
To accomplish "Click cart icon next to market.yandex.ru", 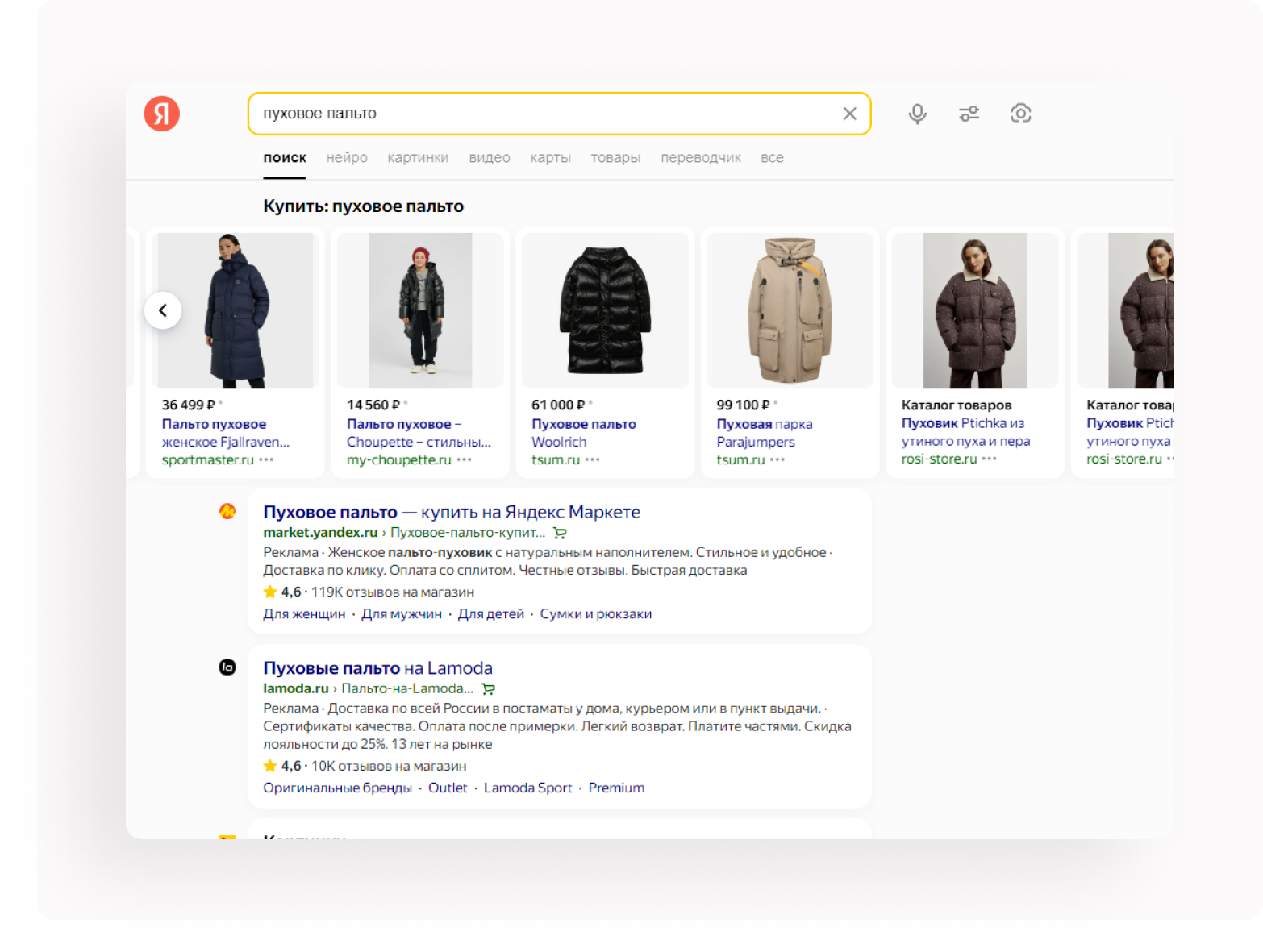I will click(560, 533).
